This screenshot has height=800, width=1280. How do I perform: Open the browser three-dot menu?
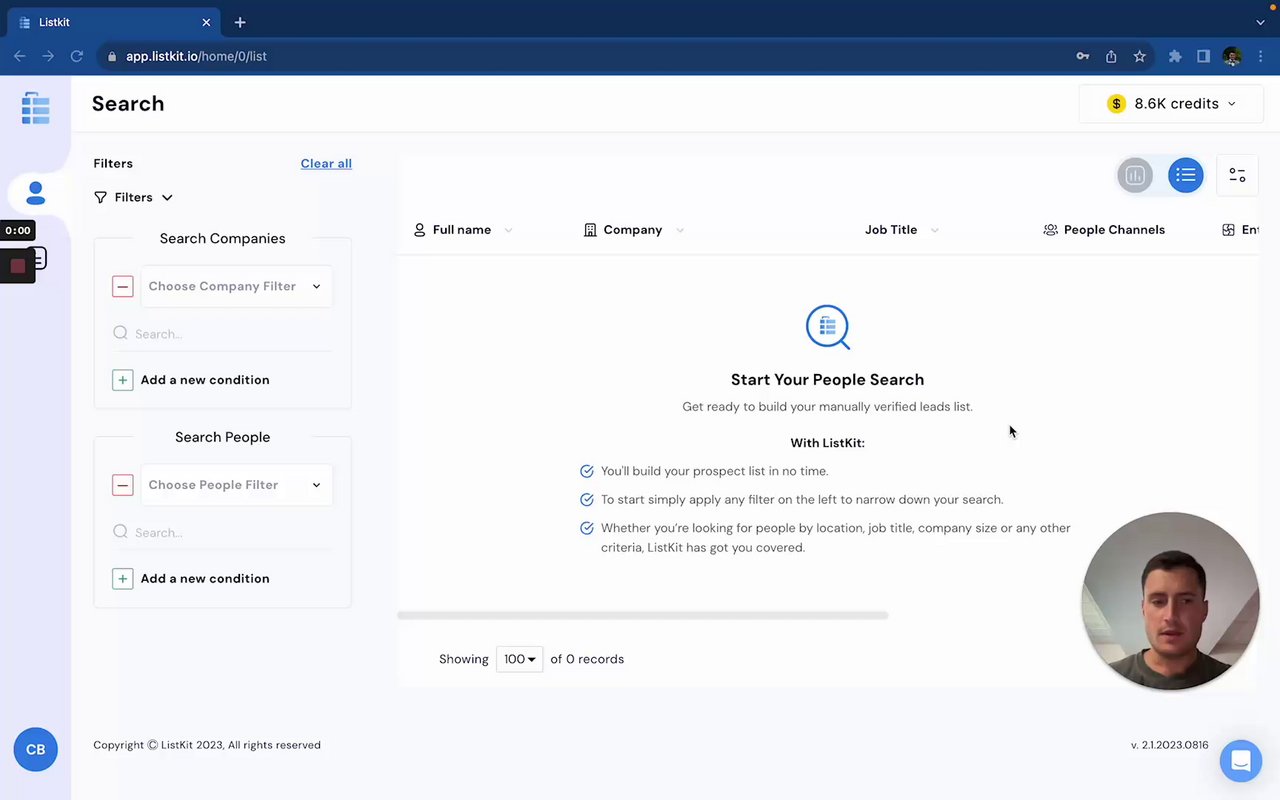tap(1260, 56)
